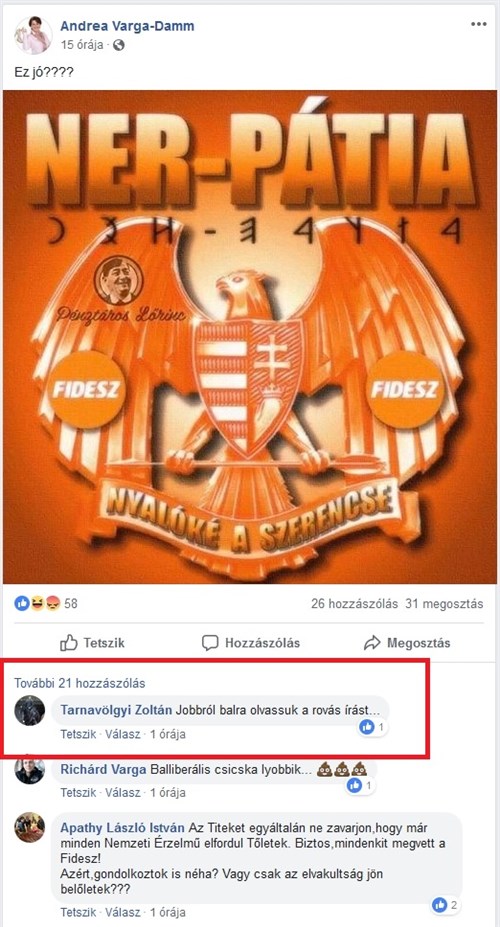Click the Megosztás share arrow icon

click(372, 643)
